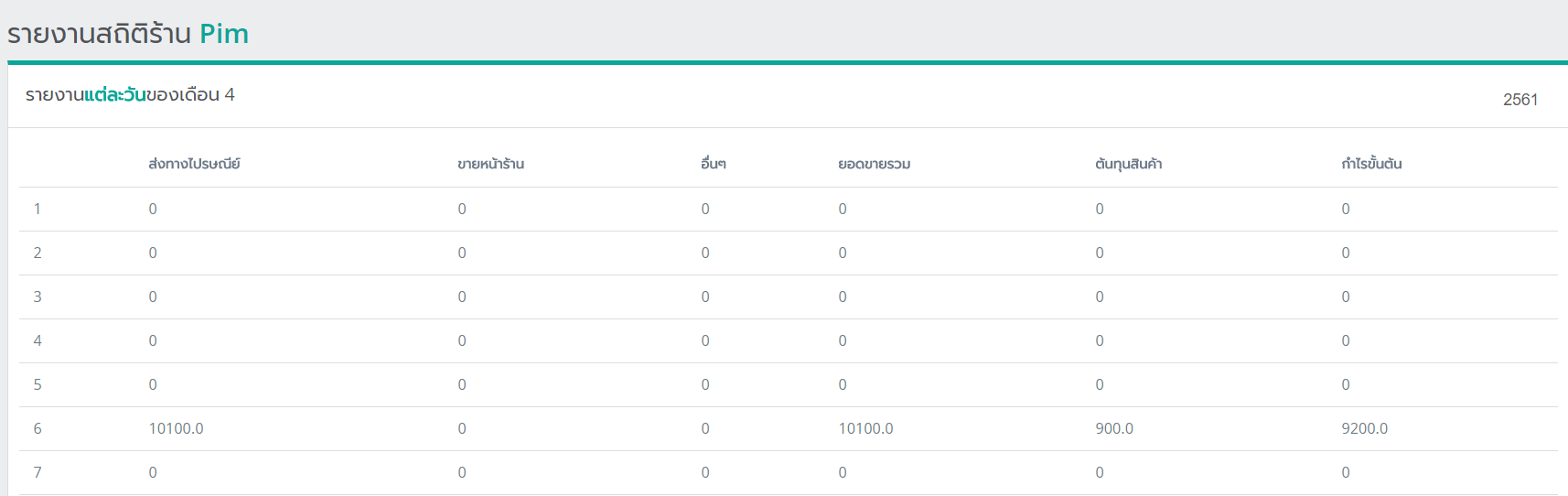Select the 900.0 product cost value
This screenshot has height=496, width=1568.
coord(1113,429)
